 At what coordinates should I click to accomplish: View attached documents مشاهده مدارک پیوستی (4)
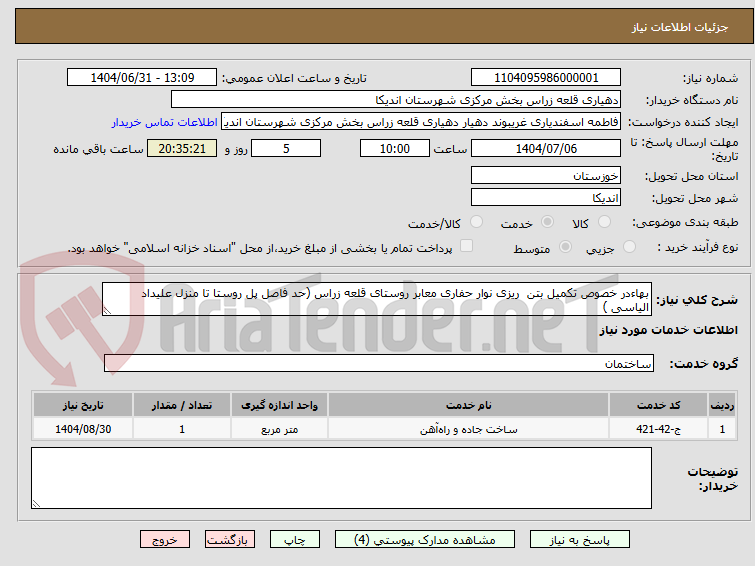(x=425, y=540)
